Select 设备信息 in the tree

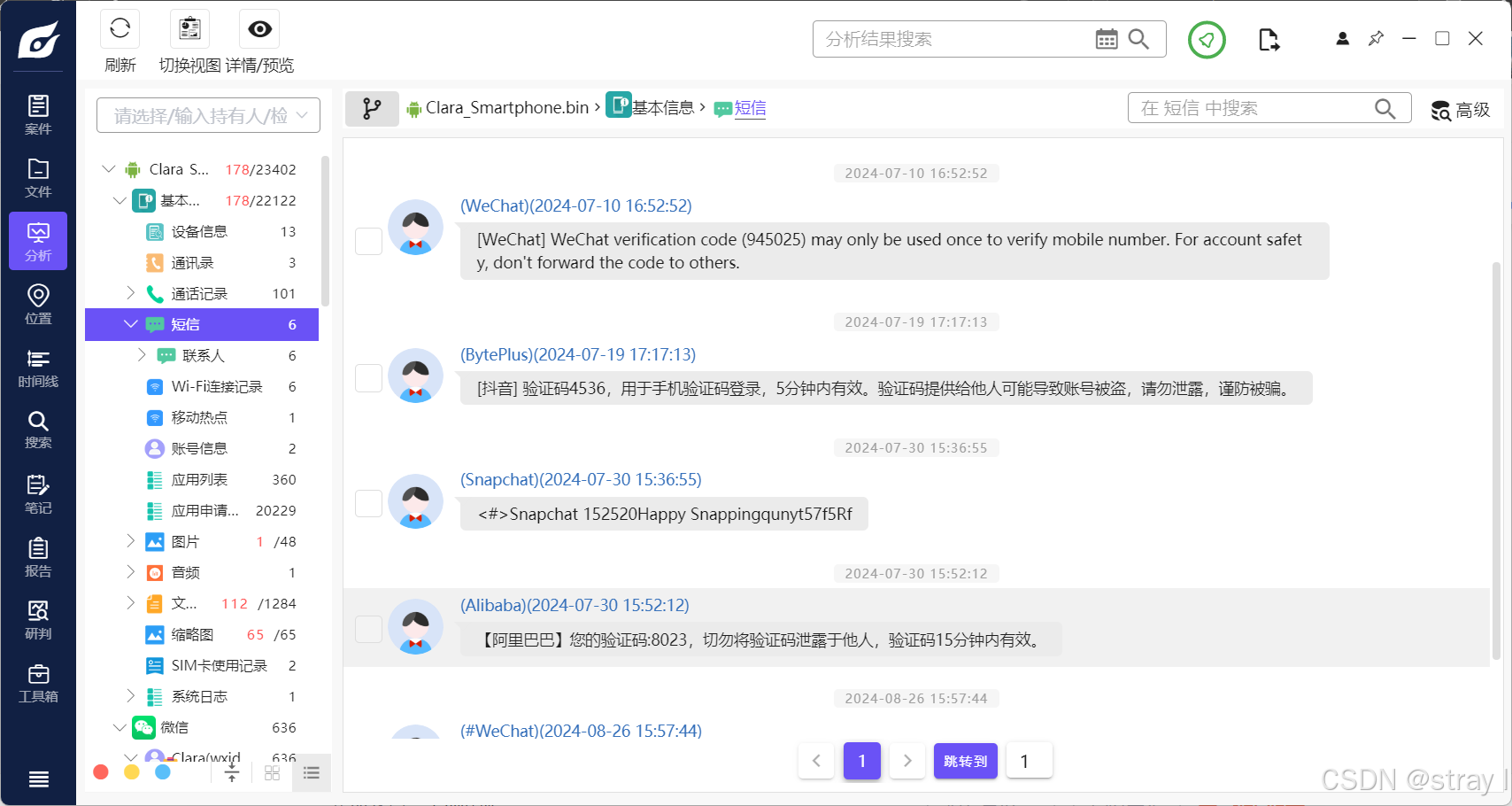[200, 231]
